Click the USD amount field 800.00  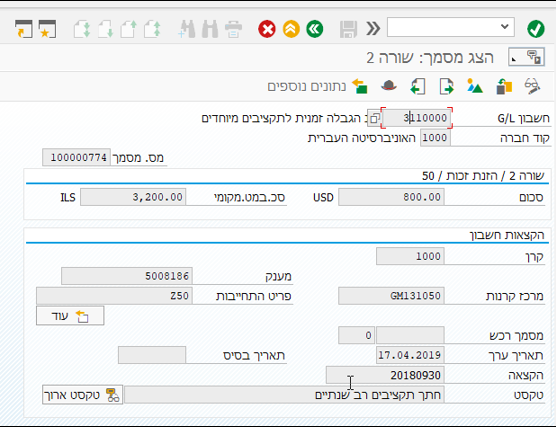click(x=391, y=197)
